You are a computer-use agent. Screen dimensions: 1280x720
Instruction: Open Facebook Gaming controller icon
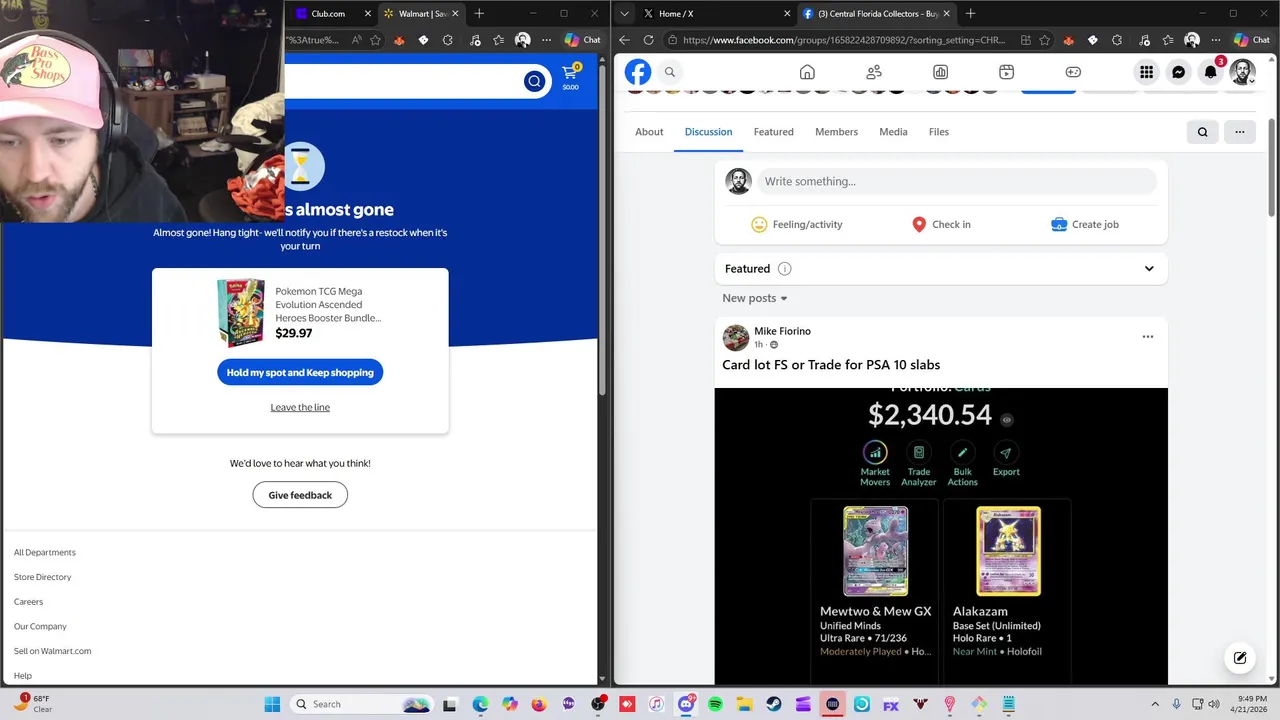(1073, 72)
